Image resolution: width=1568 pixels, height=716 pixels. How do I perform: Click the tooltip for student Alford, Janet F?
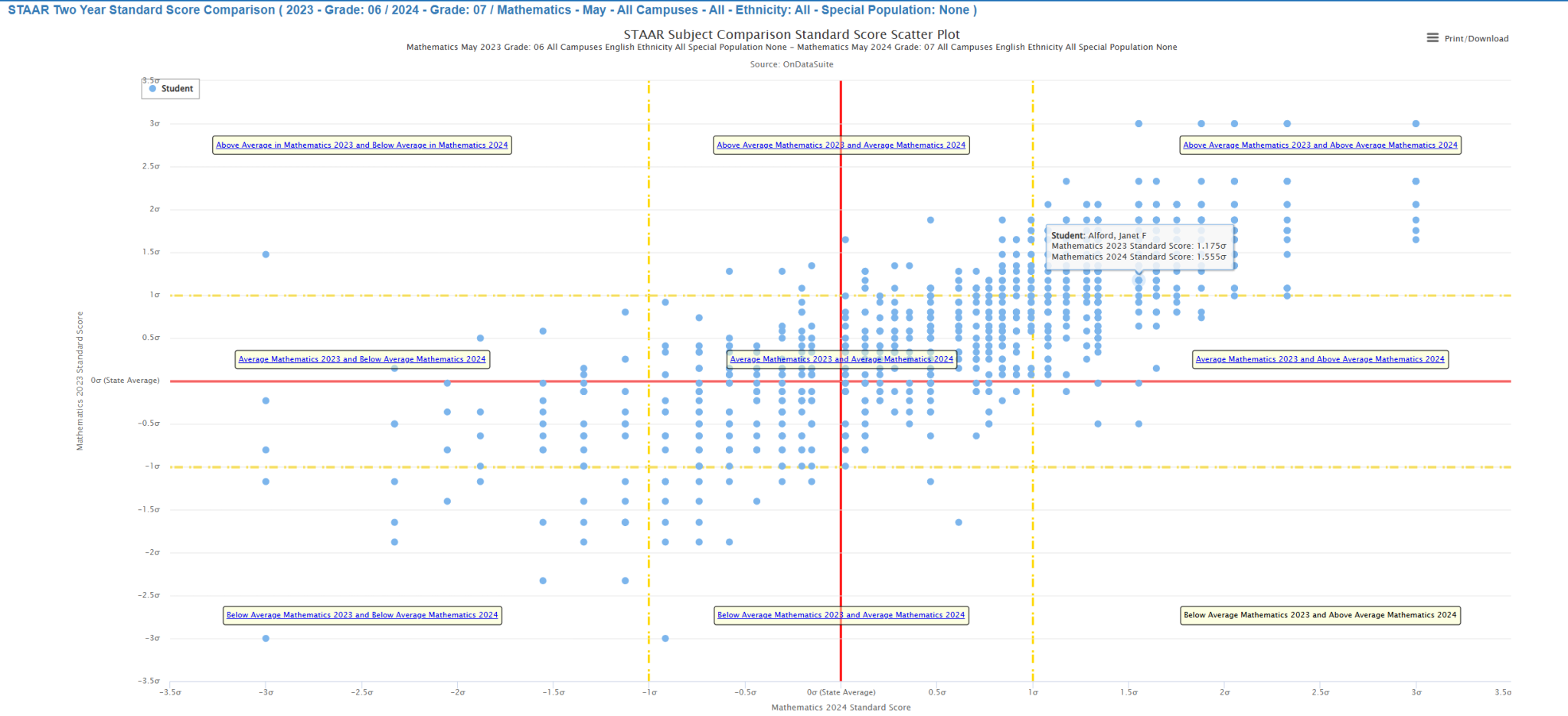[x=1141, y=245]
